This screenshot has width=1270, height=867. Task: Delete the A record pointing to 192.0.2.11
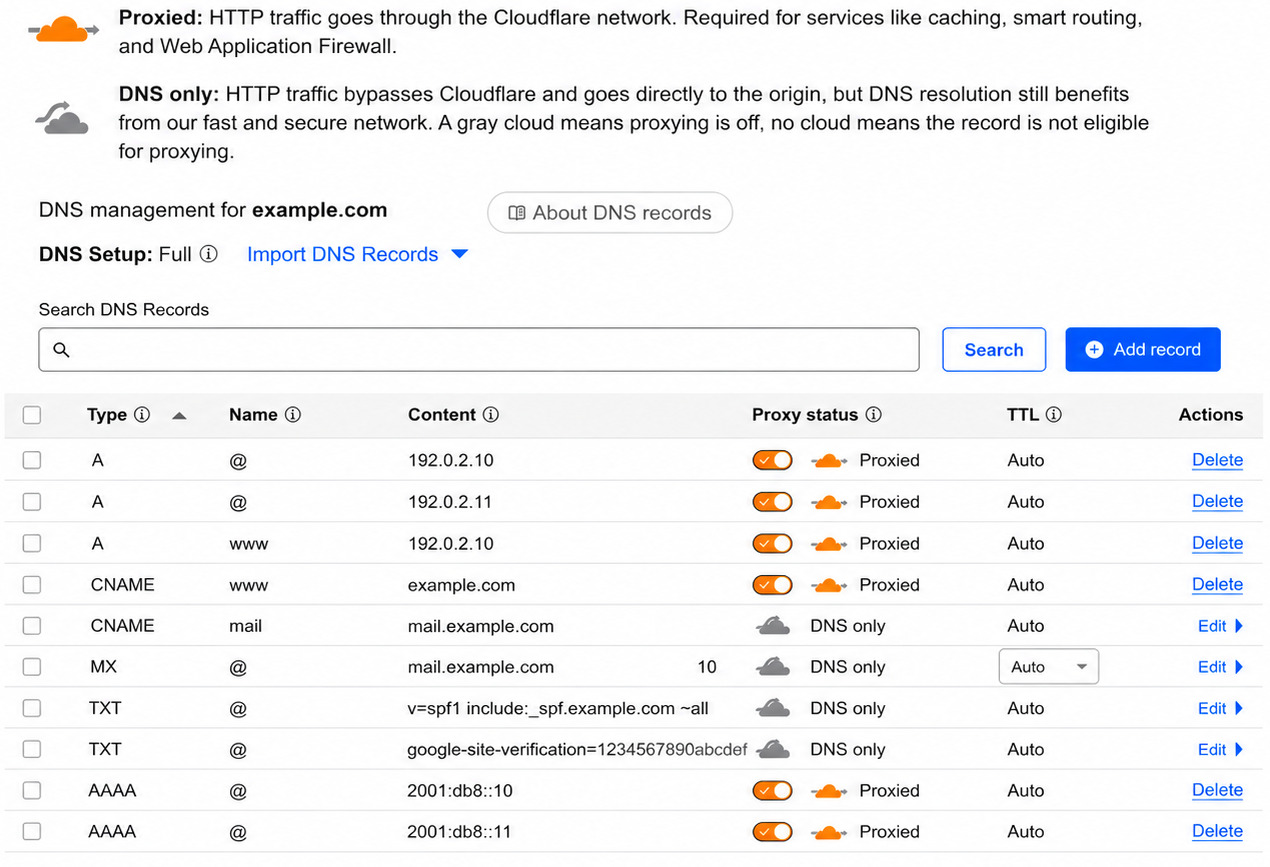coord(1217,502)
